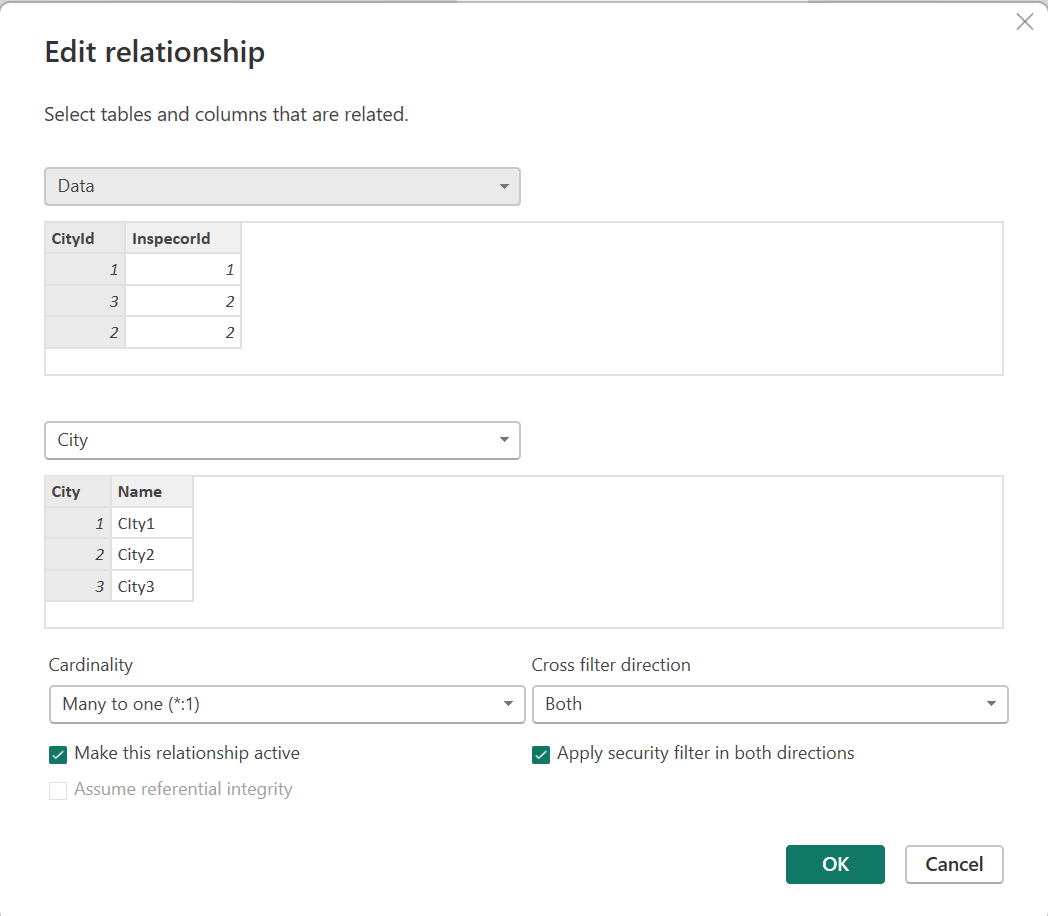The height and width of the screenshot is (916, 1048).
Task: Select the City column header in City table
Action: (x=64, y=491)
